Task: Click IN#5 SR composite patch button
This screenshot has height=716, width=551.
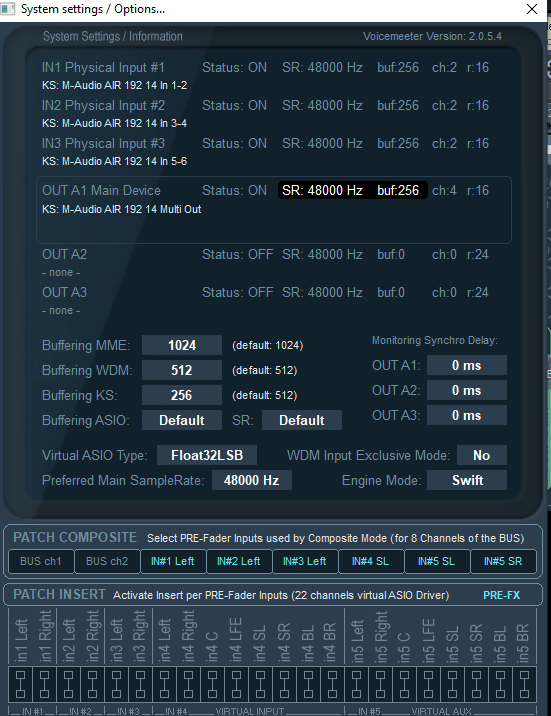Action: pyautogui.click(x=503, y=561)
